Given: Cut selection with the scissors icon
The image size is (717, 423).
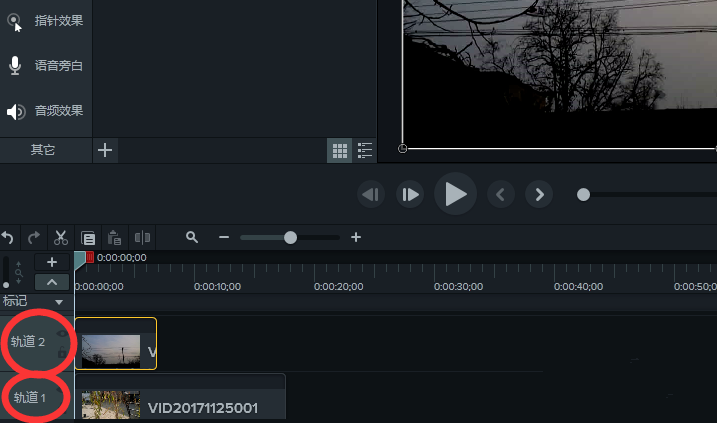Looking at the screenshot, I should 61,238.
